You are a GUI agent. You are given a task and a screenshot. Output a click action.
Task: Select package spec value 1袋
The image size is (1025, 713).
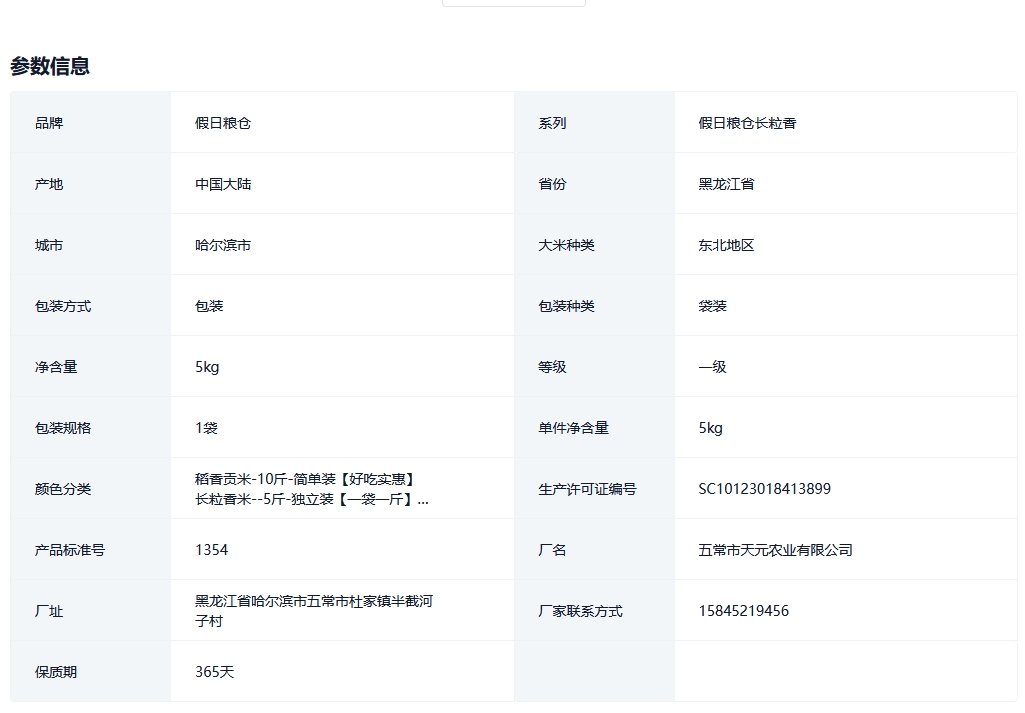pyautogui.click(x=207, y=428)
